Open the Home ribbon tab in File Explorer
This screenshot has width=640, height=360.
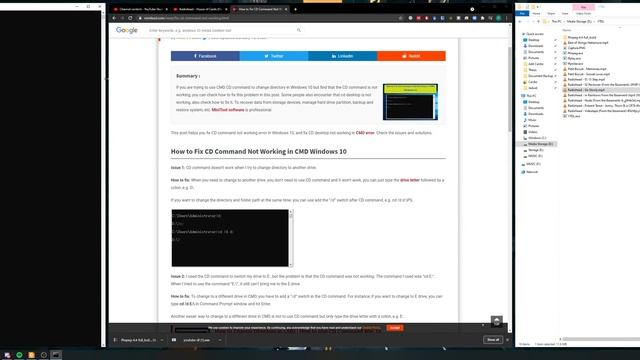coord(536,13)
